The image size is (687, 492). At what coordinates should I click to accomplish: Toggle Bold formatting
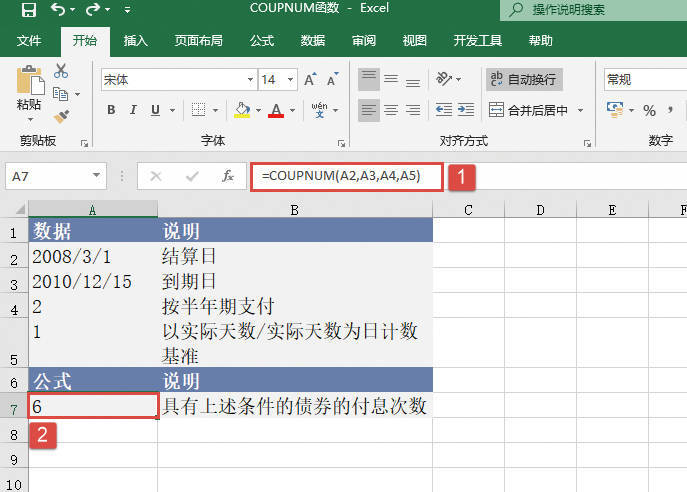pyautogui.click(x=111, y=110)
